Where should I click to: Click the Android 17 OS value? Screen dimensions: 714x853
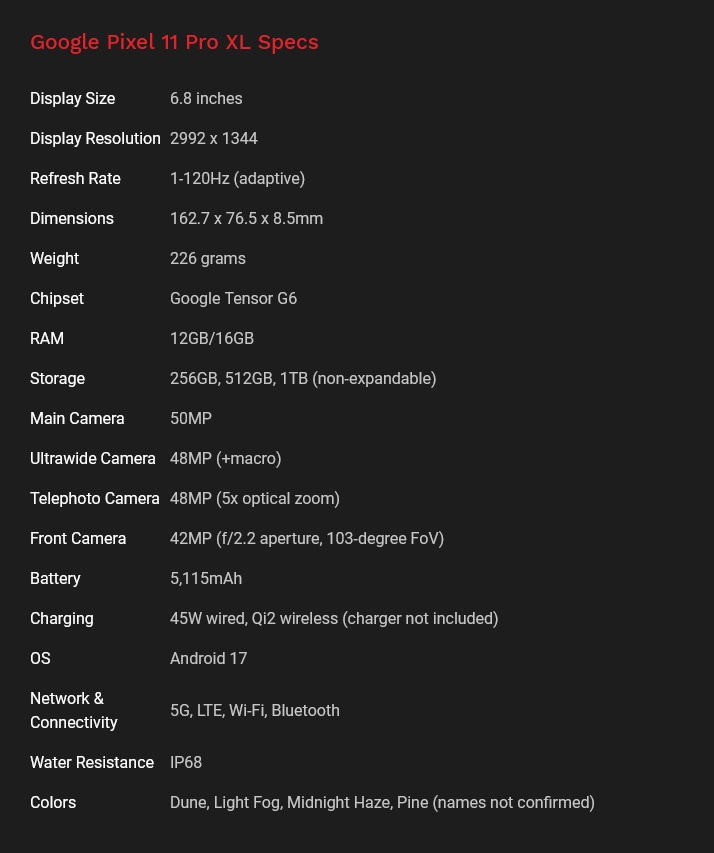(x=208, y=658)
